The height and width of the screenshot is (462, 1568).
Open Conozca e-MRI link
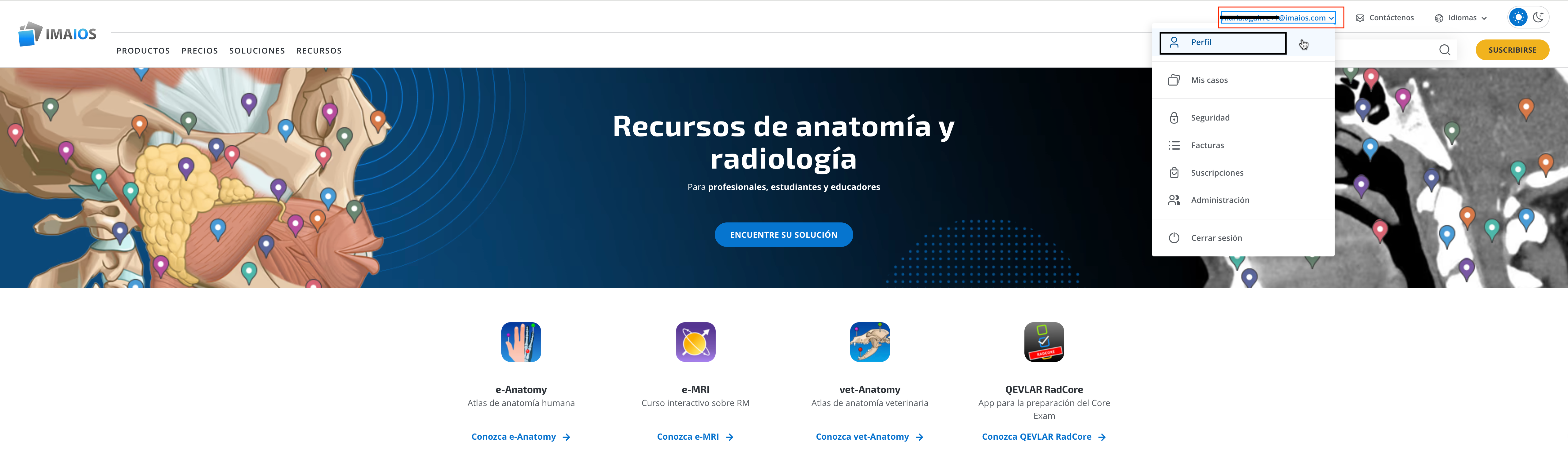coord(695,437)
